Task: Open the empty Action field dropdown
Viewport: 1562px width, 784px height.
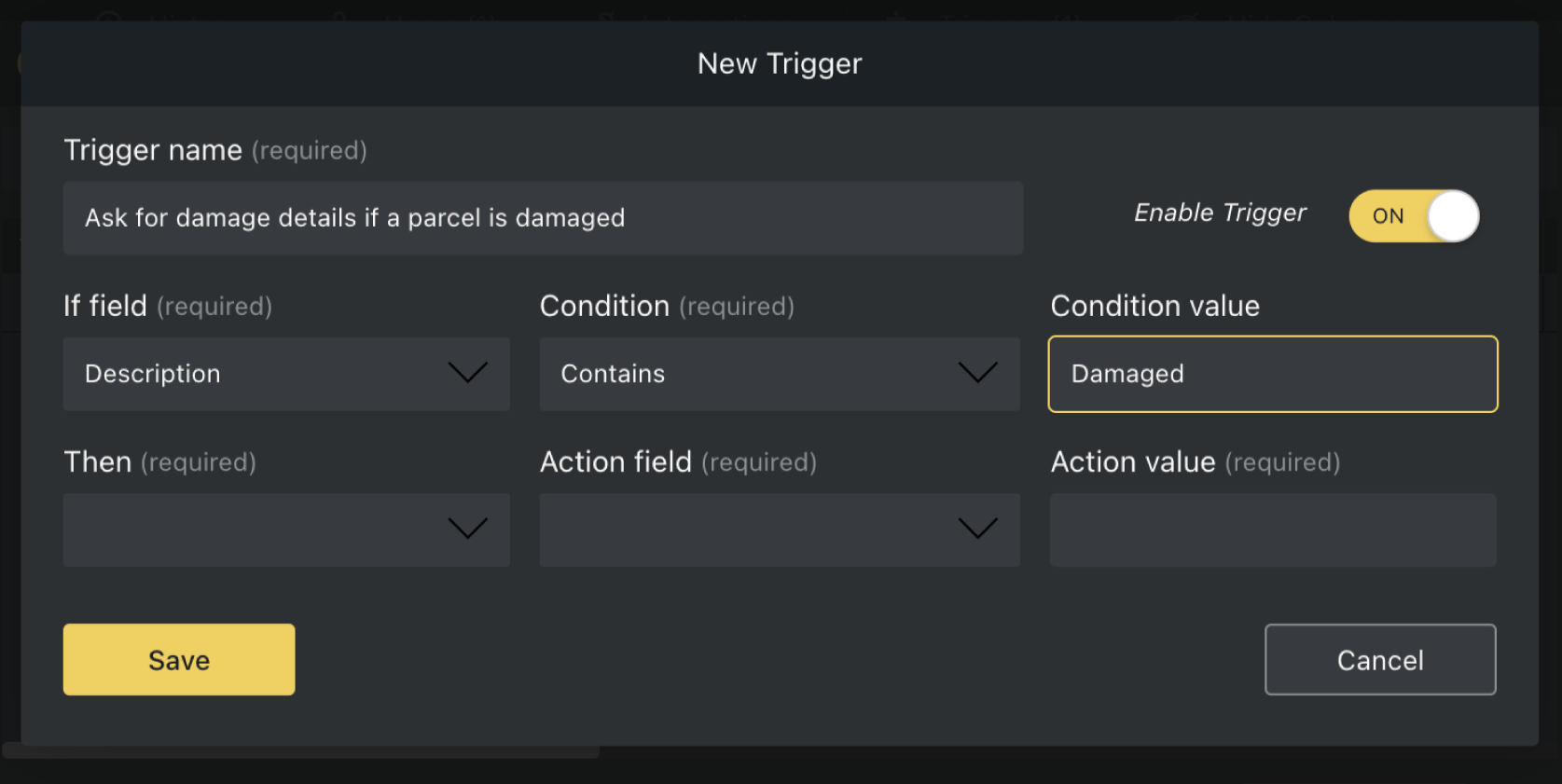Action: [780, 530]
